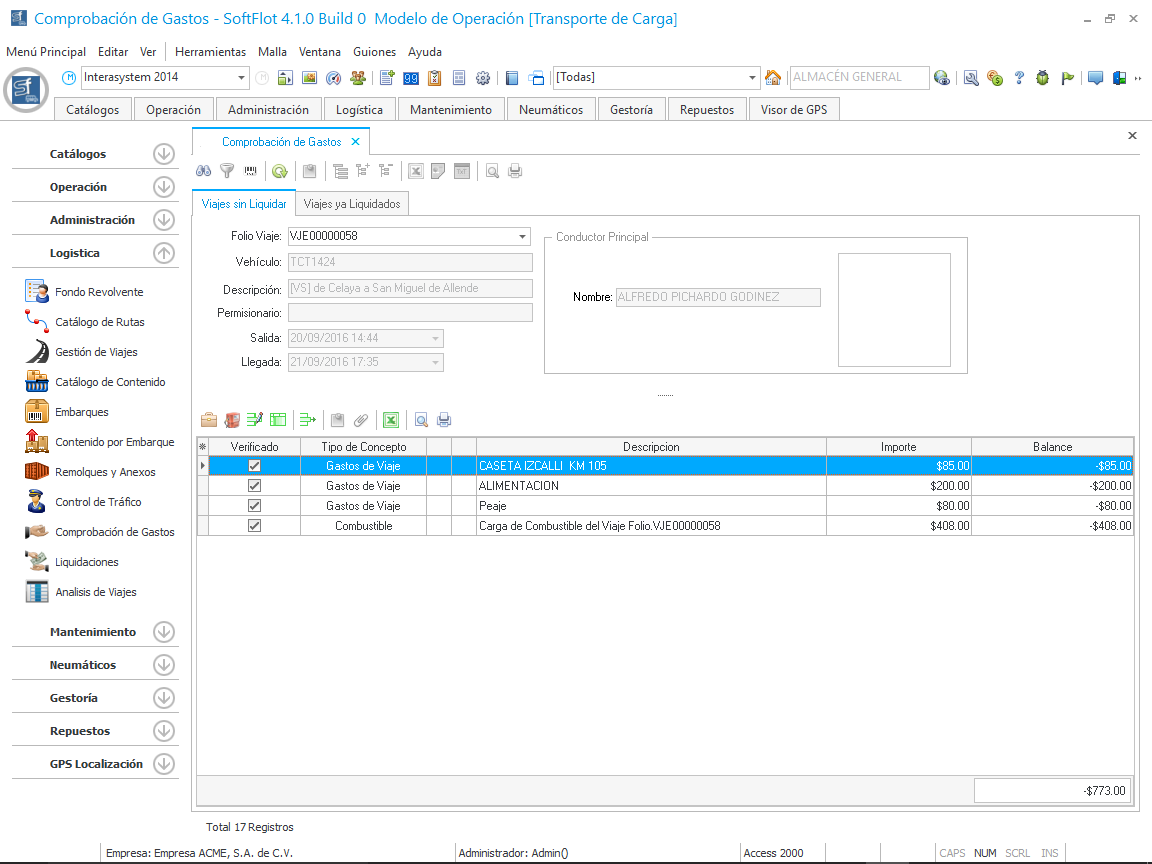Click the funnel filter icon
The width and height of the screenshot is (1152, 864).
tap(227, 171)
